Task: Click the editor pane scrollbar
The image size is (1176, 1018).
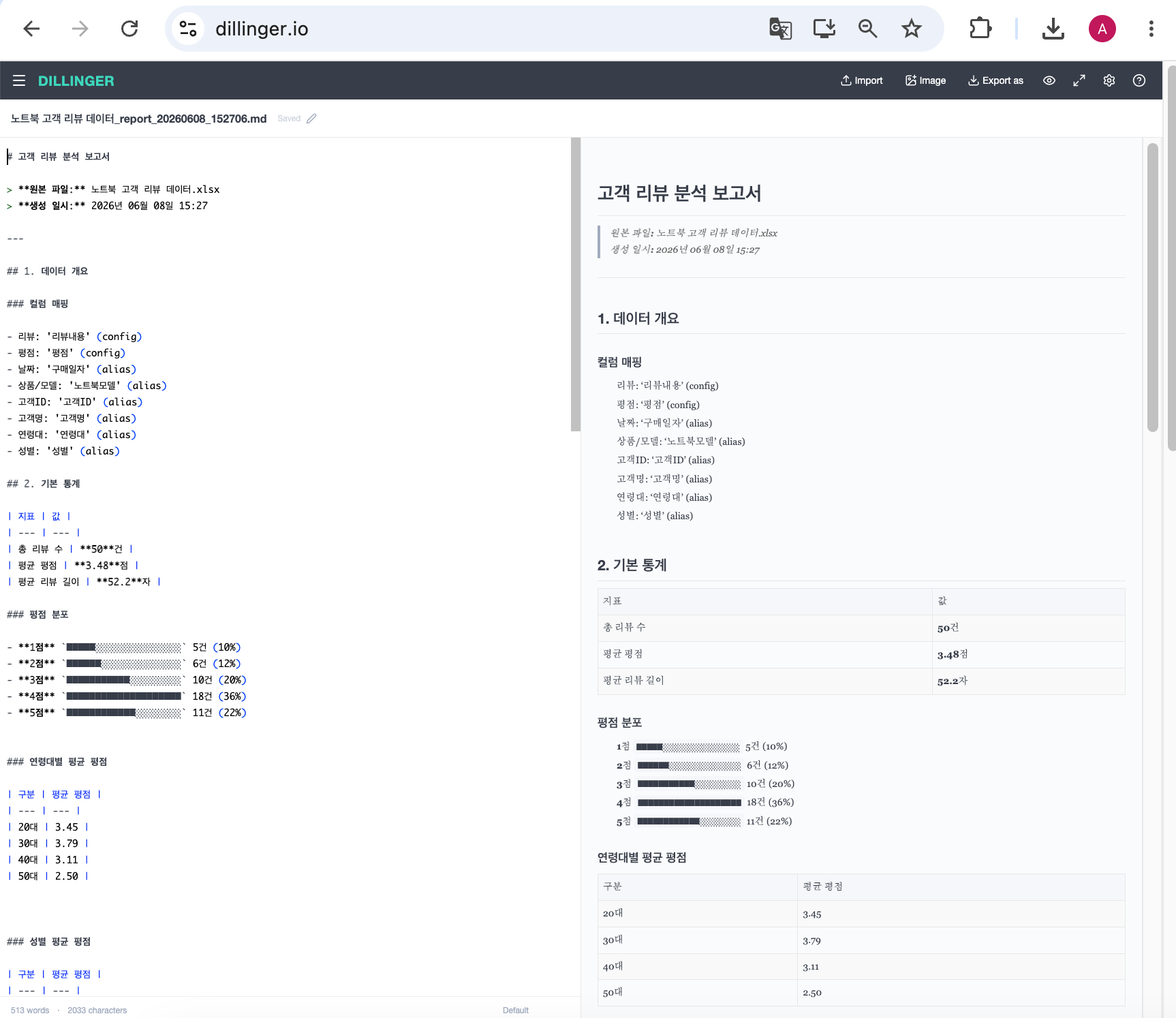Action: pyautogui.click(x=576, y=285)
